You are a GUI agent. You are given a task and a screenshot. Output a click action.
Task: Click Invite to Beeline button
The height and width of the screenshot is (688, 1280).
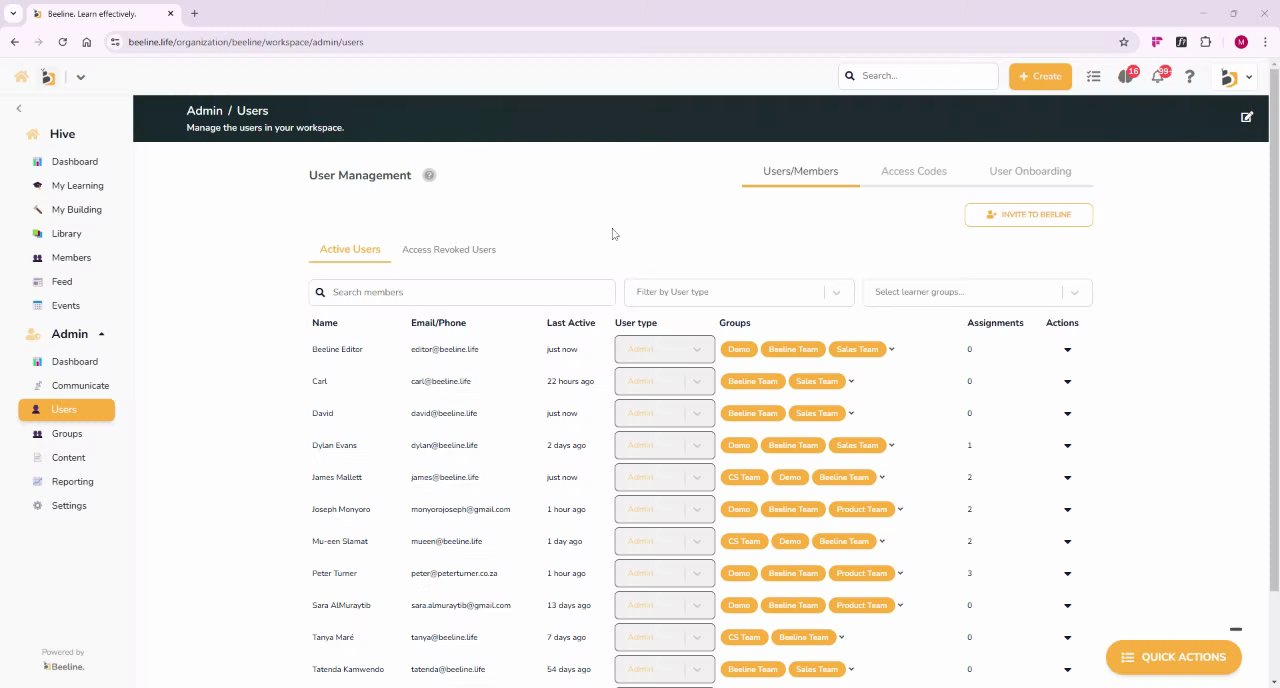click(x=1028, y=215)
